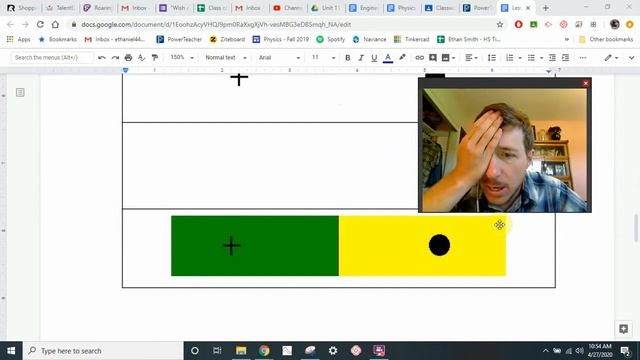Open the editing mode pencil dropdown

(x=611, y=58)
